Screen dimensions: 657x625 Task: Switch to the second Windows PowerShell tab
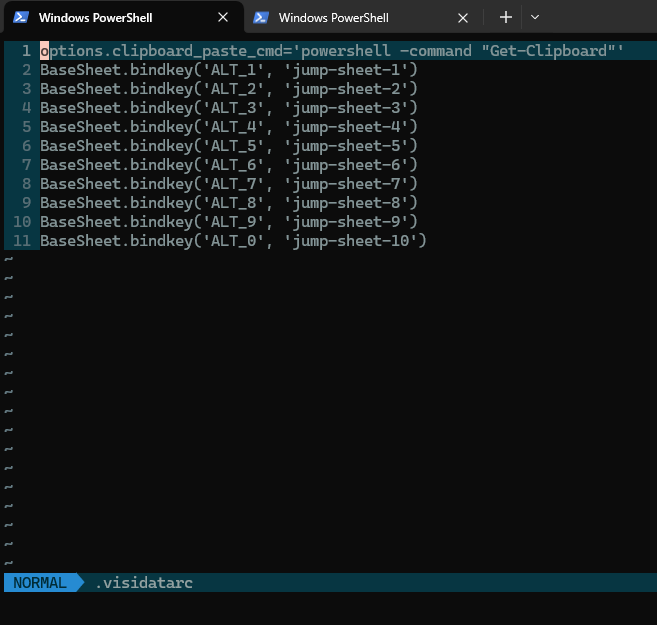[x=363, y=18]
